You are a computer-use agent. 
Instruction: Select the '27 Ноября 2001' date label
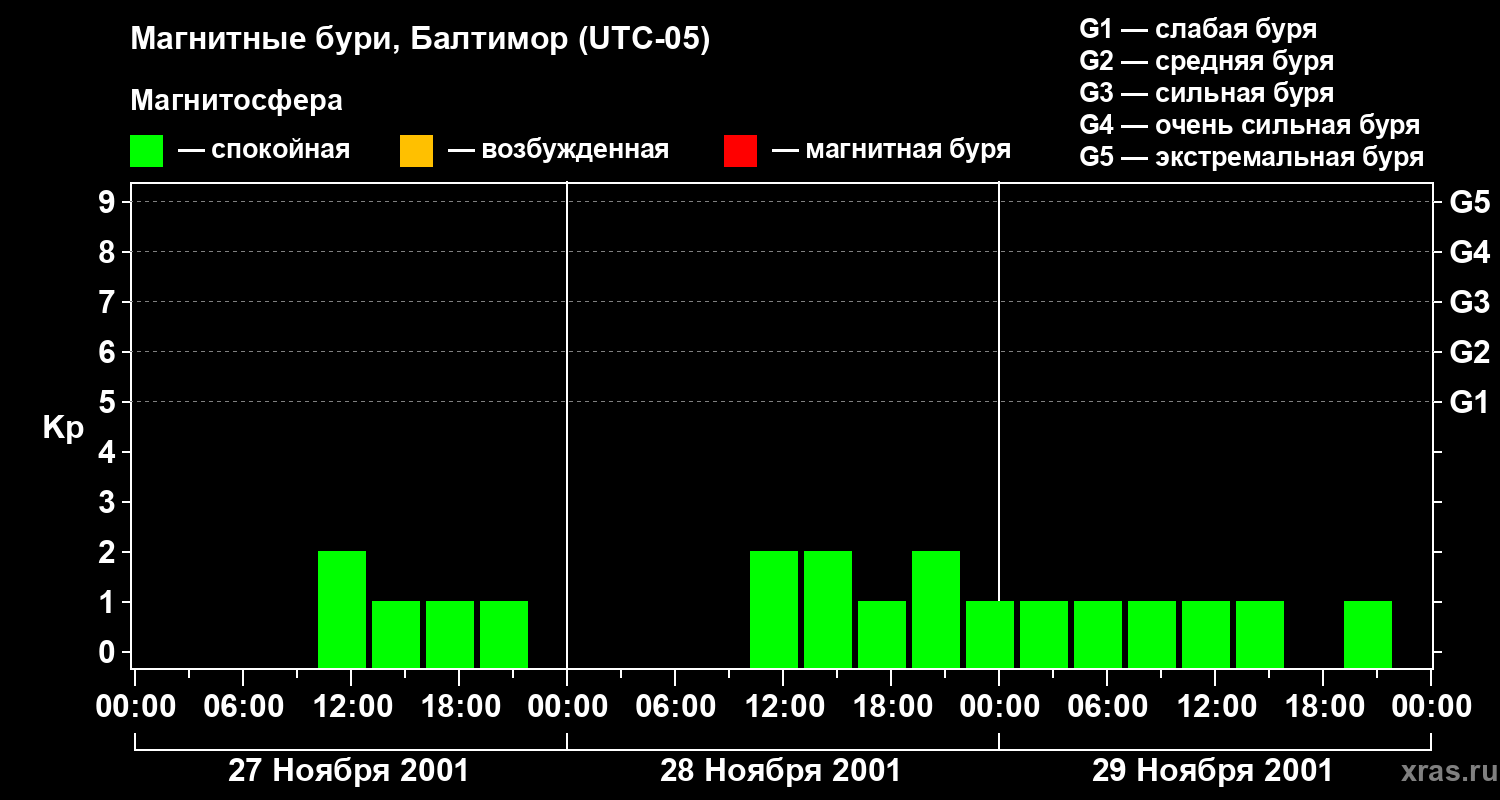pyautogui.click(x=348, y=771)
